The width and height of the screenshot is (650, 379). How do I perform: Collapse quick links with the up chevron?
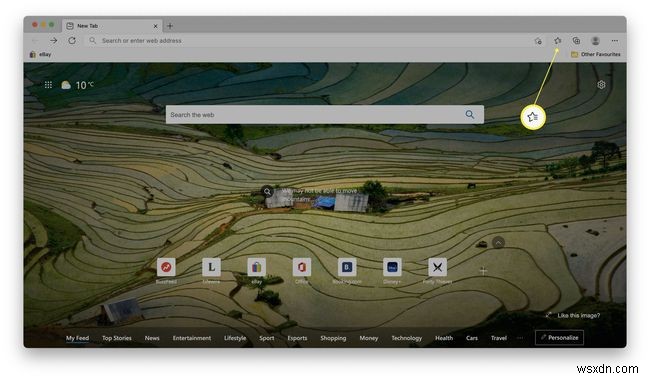point(498,242)
